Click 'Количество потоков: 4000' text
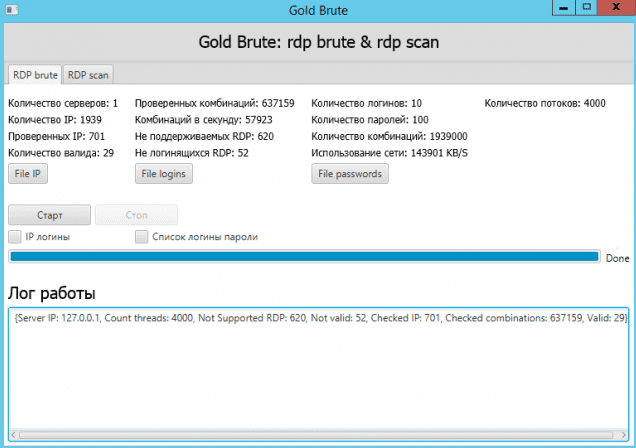Viewport: 636px width, 448px height. tap(545, 103)
